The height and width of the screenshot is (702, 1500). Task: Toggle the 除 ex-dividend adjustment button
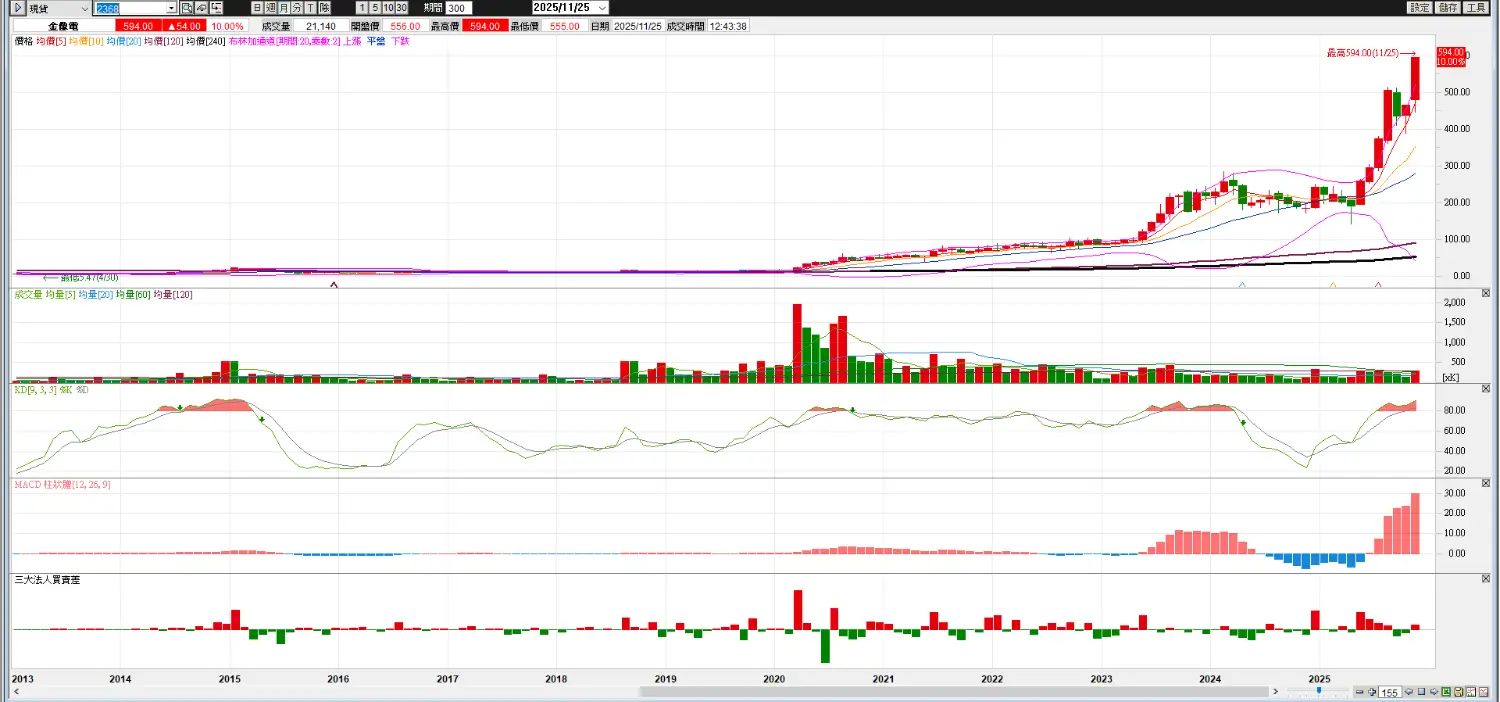pos(324,8)
